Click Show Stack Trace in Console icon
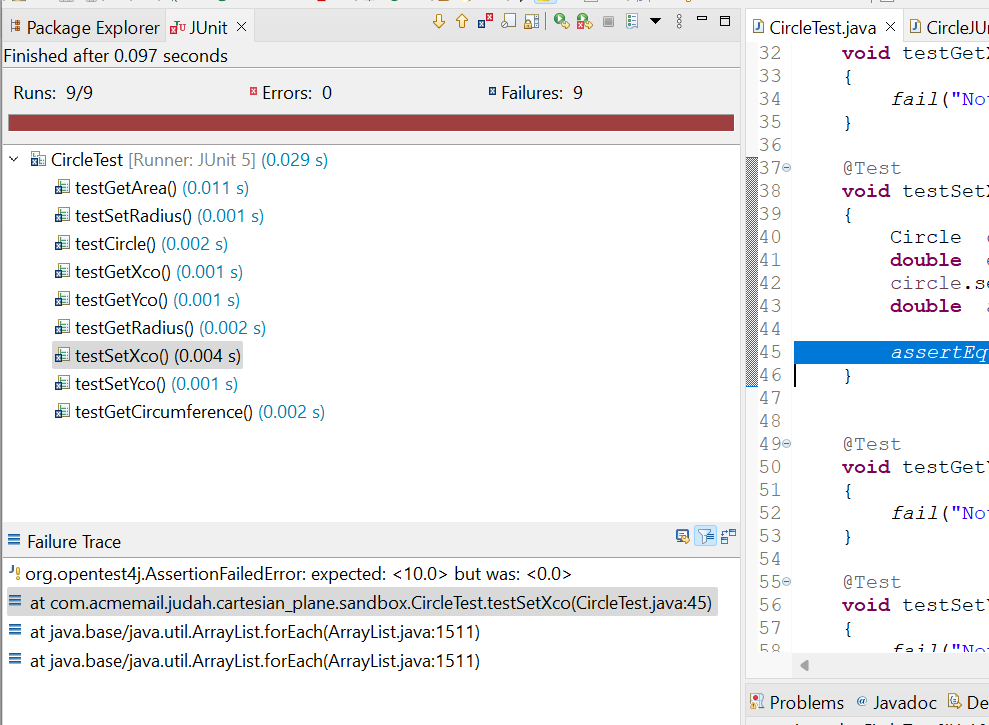The height and width of the screenshot is (725, 989). tap(682, 536)
